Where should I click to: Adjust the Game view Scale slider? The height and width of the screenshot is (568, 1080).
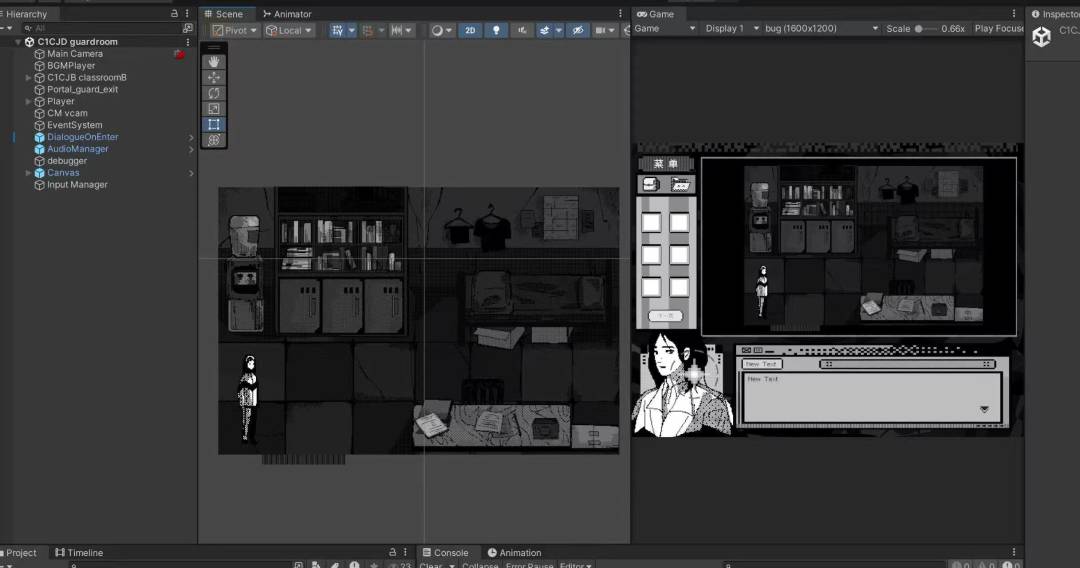point(926,29)
